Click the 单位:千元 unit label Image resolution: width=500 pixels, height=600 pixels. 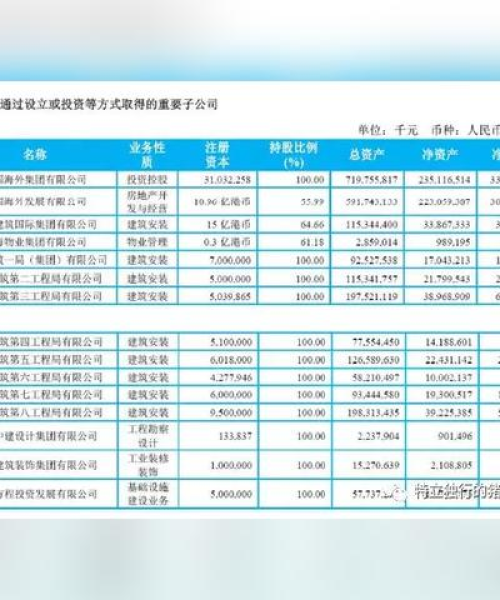388,130
